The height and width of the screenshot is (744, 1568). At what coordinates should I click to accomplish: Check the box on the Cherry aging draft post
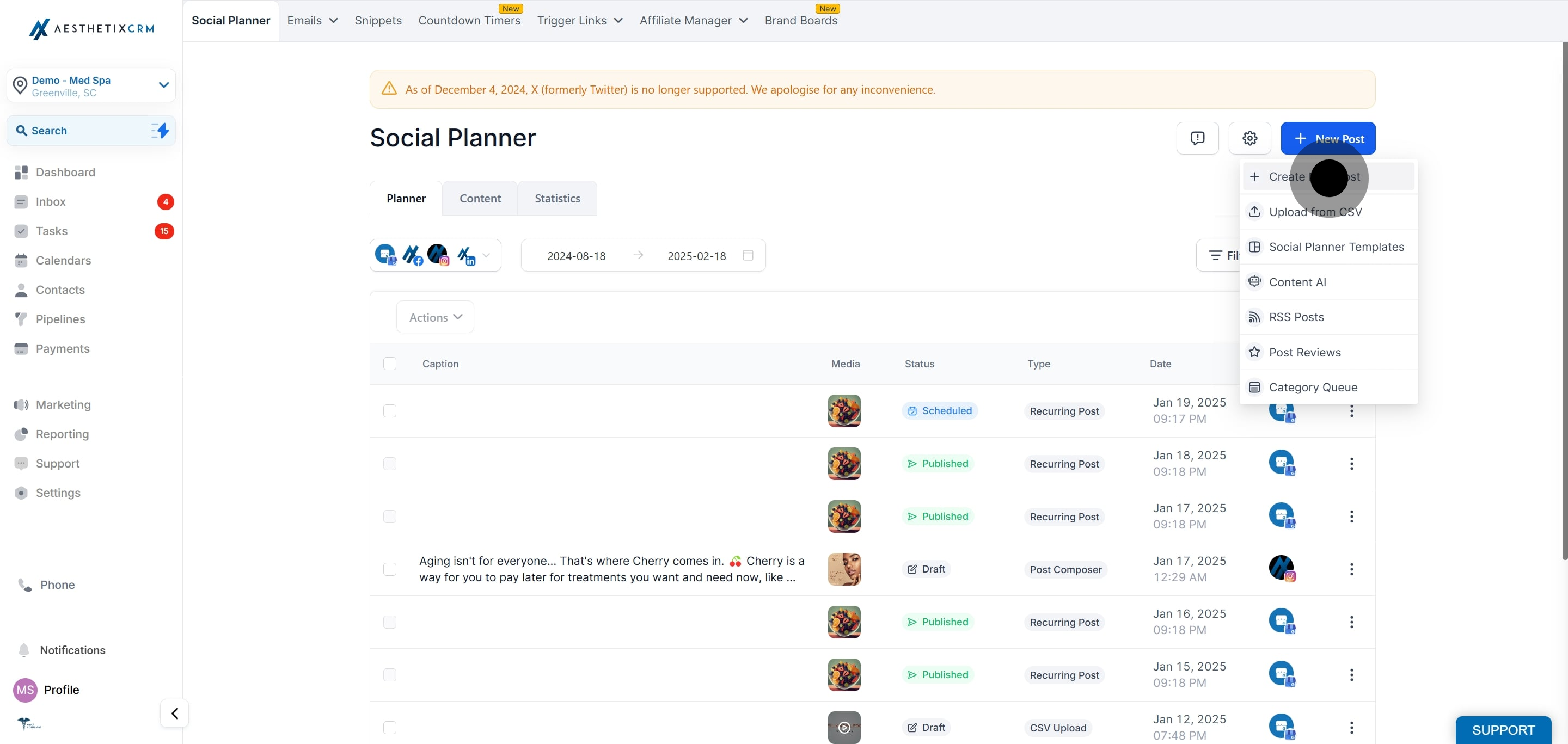390,569
